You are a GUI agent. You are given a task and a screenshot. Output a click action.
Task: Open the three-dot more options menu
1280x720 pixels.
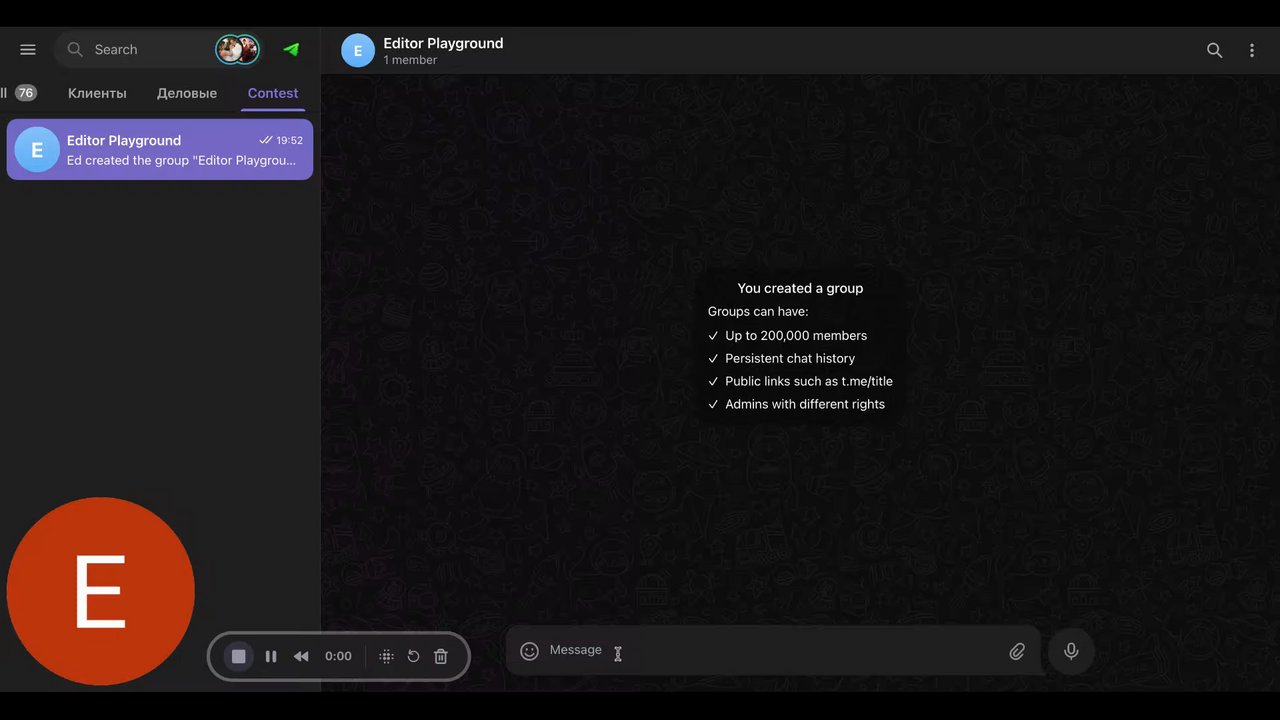[x=1252, y=50]
